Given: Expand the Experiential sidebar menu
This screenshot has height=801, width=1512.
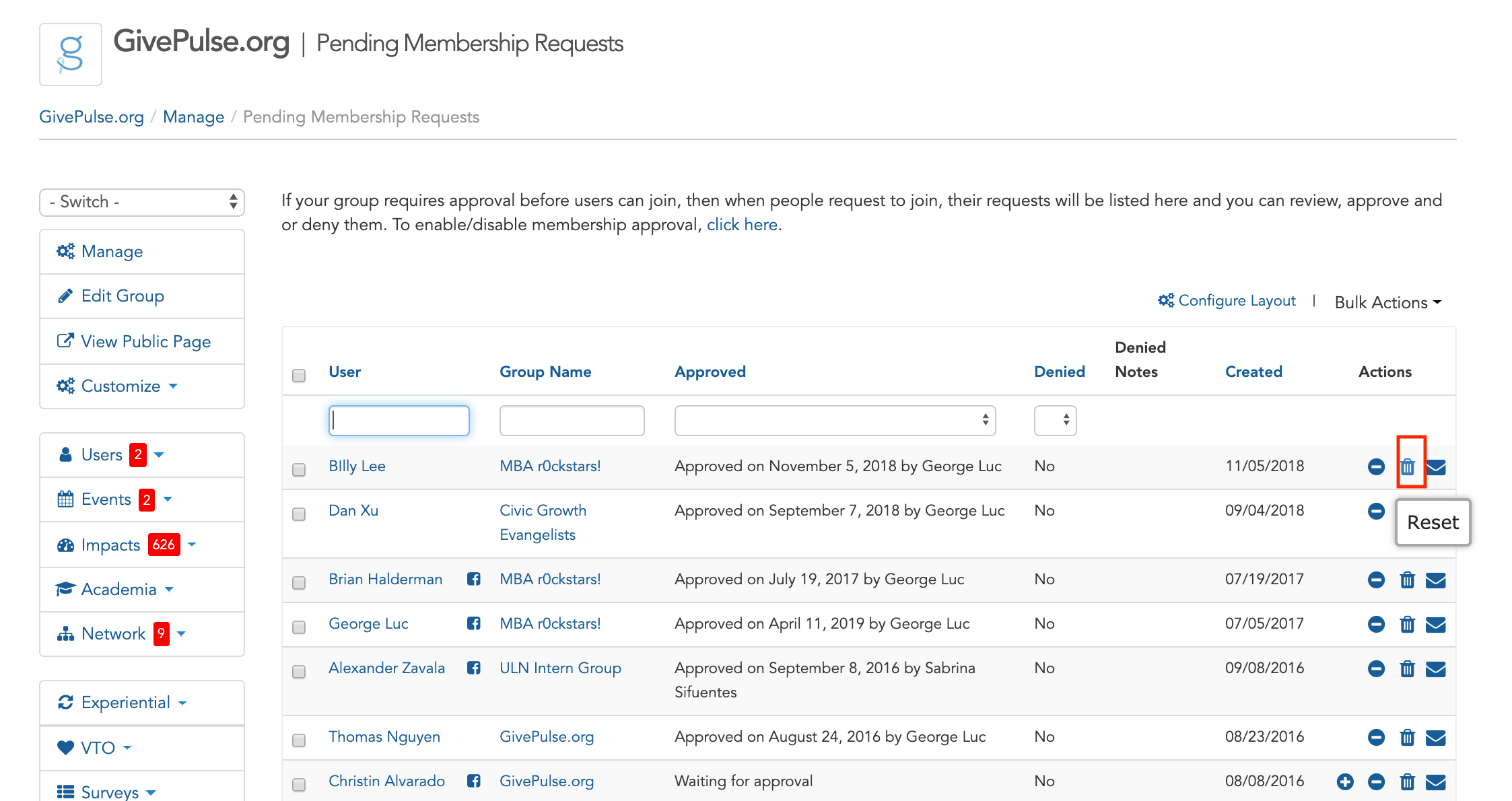Looking at the screenshot, I should point(142,703).
